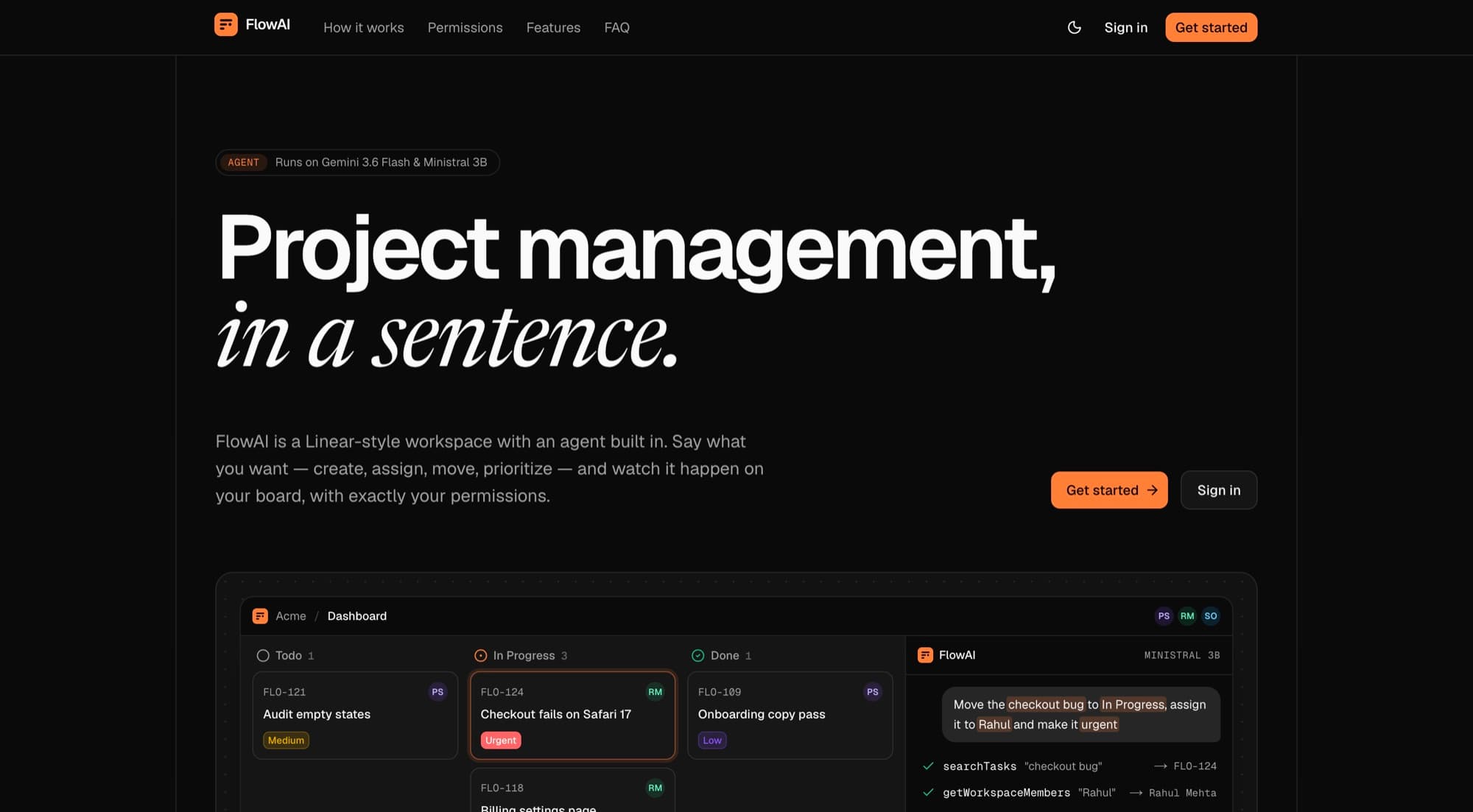Open the Audit empty states card
This screenshot has height=812, width=1473.
tap(355, 715)
